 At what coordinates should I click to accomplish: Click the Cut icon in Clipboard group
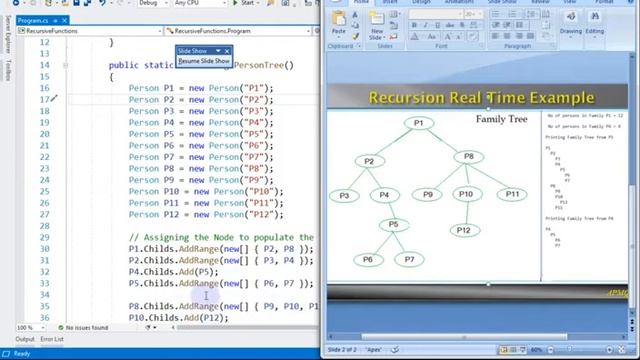pos(355,16)
